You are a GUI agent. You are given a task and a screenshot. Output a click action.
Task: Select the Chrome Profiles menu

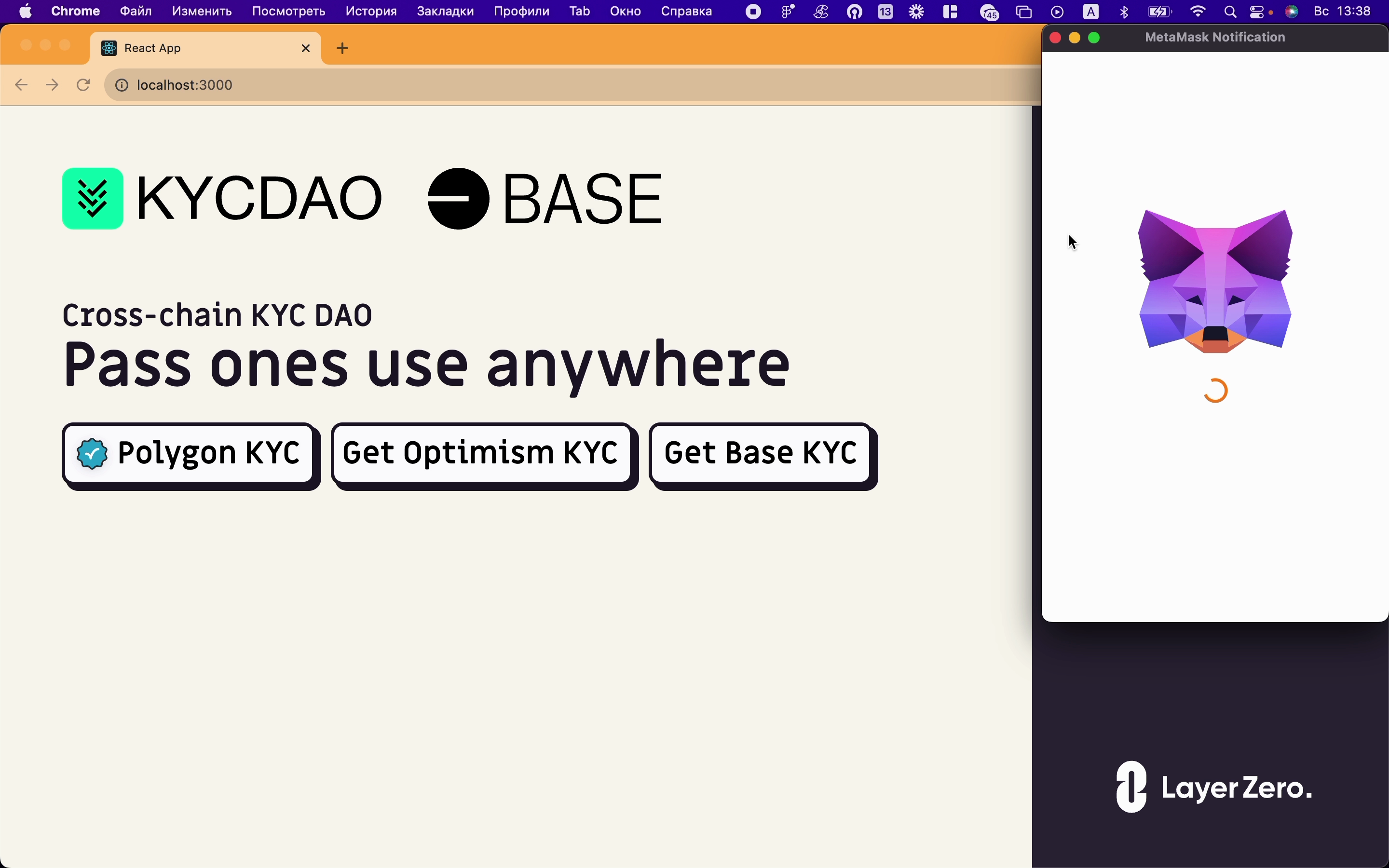[x=520, y=10]
